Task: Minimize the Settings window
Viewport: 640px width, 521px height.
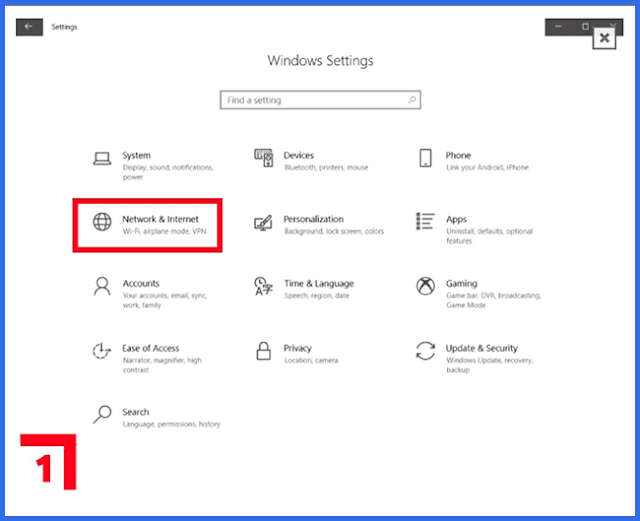Action: [558, 27]
